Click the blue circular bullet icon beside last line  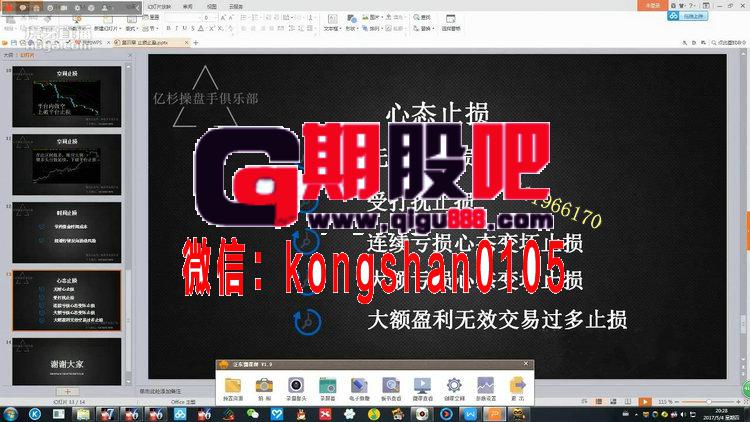pyautogui.click(x=307, y=322)
